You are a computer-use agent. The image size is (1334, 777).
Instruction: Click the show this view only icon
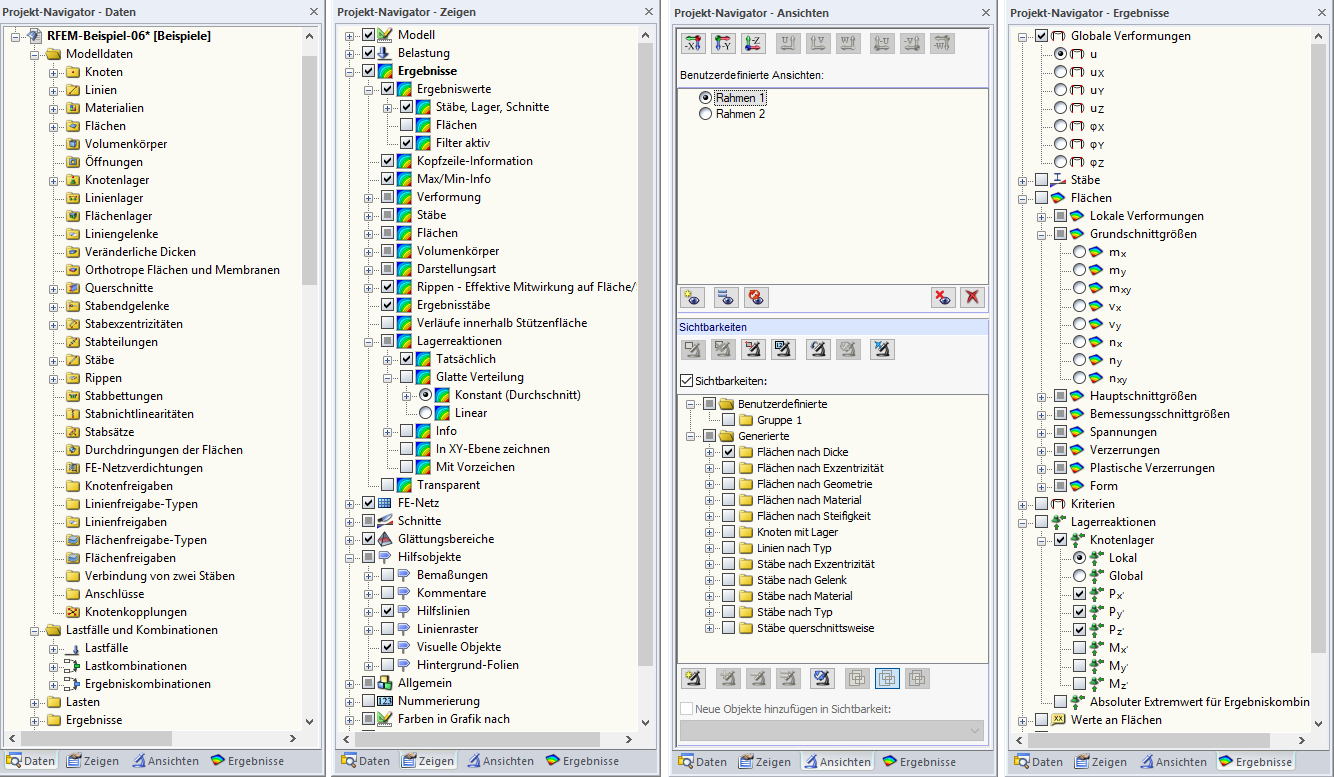click(x=725, y=297)
